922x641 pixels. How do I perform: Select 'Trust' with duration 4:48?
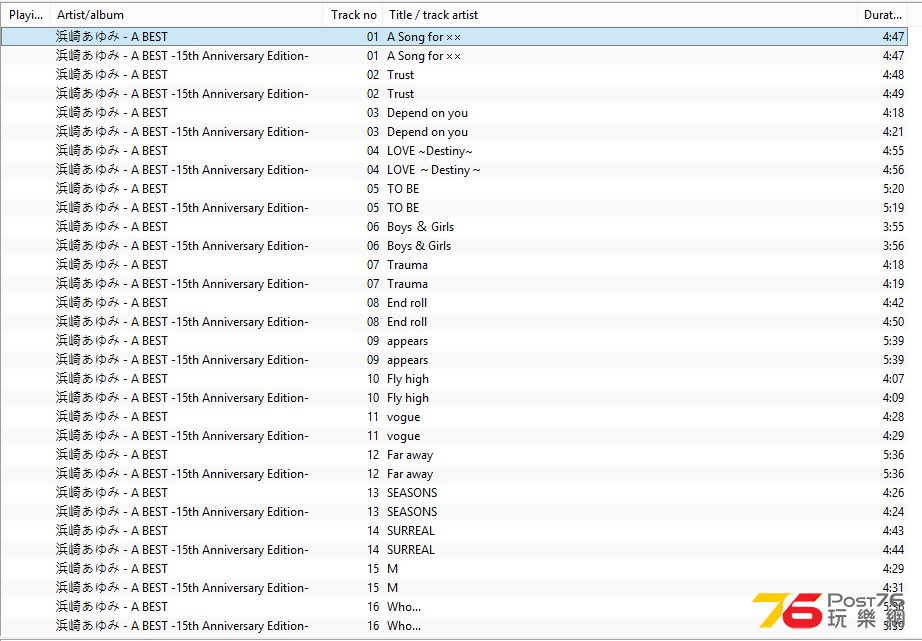click(400, 75)
